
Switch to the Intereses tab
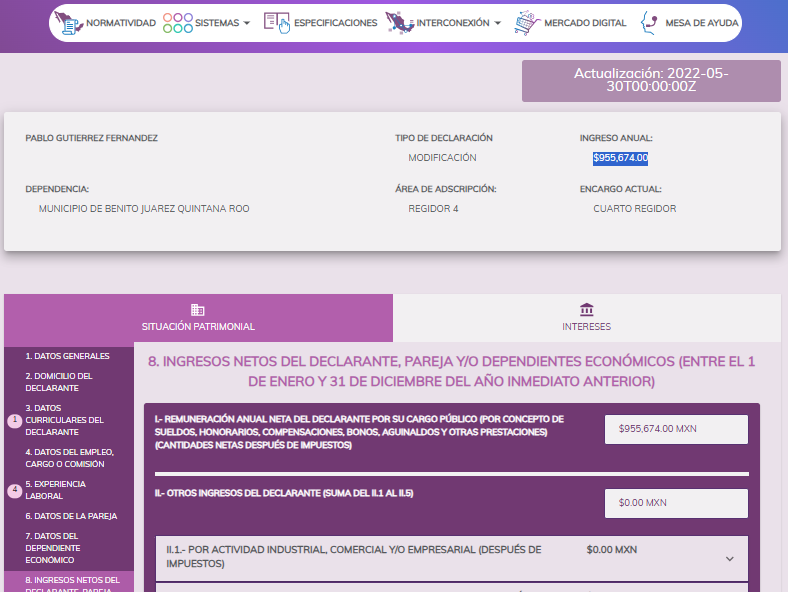tap(586, 318)
